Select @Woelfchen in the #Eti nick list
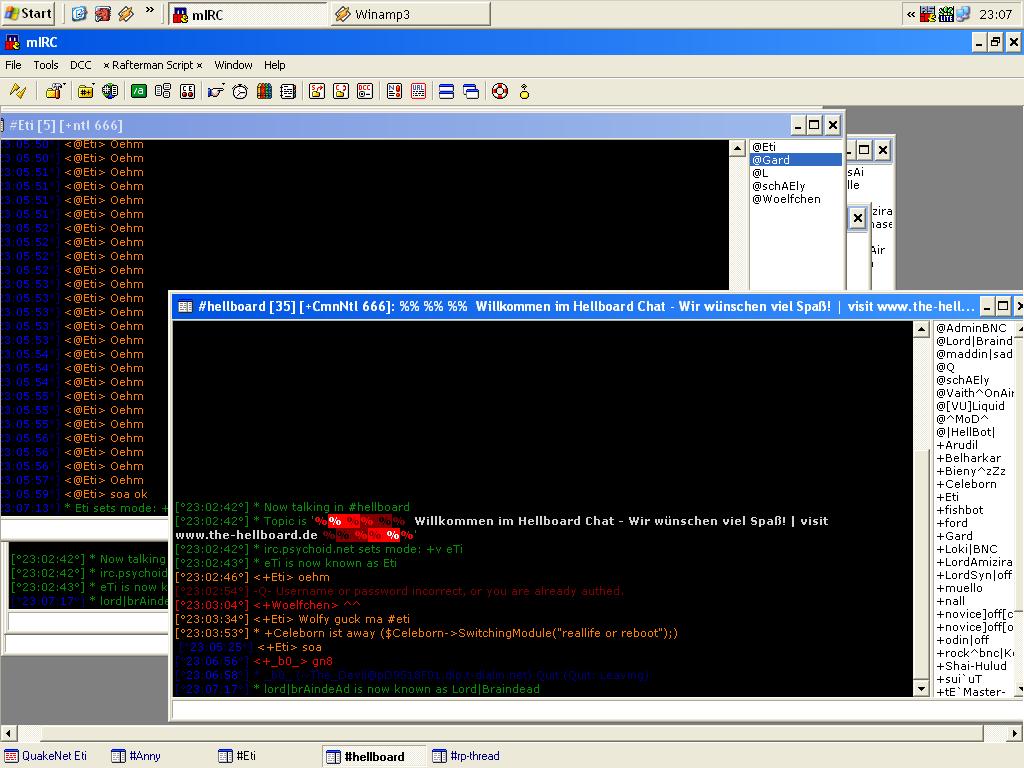The width and height of the screenshot is (1024, 768). point(786,199)
